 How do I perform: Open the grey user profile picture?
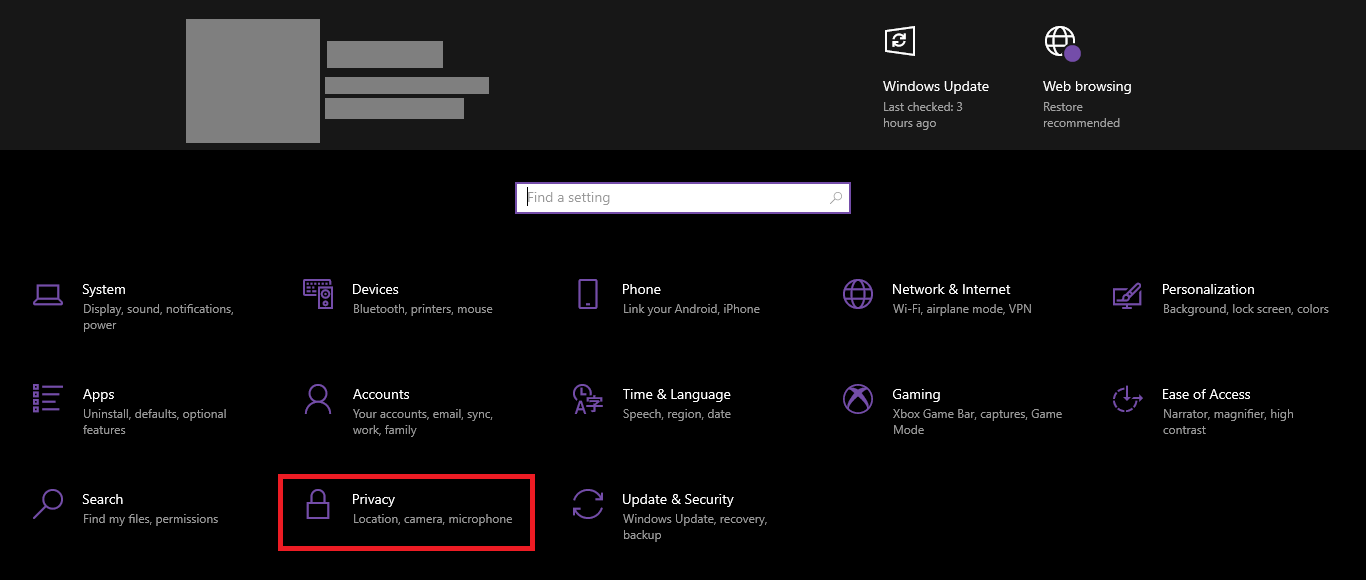pyautogui.click(x=253, y=81)
